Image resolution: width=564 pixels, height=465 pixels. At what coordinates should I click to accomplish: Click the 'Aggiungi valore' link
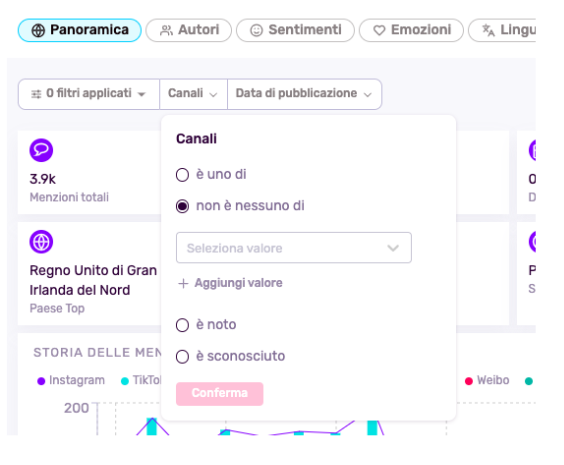tap(231, 283)
